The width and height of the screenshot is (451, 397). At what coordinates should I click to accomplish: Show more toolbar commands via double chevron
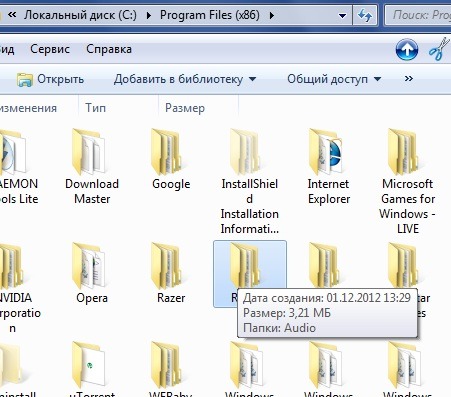click(x=409, y=79)
